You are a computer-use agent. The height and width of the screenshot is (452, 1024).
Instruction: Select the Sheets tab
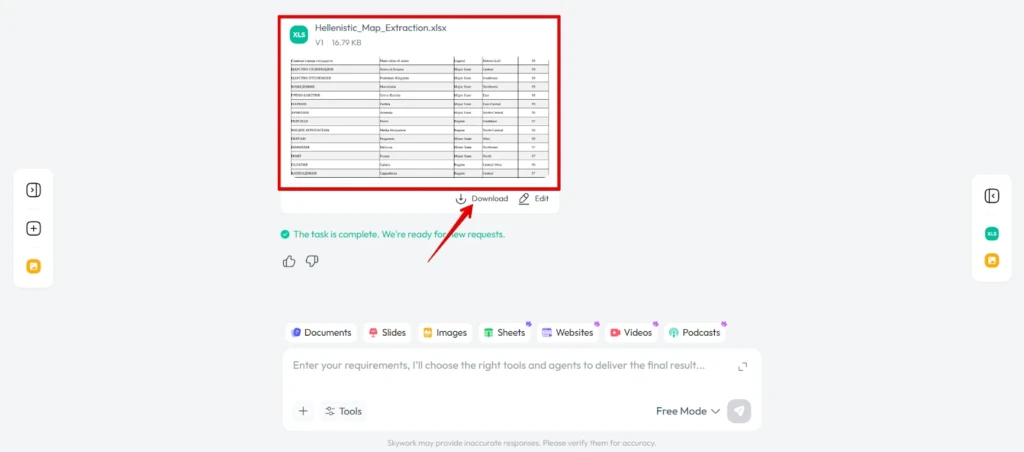(x=504, y=332)
